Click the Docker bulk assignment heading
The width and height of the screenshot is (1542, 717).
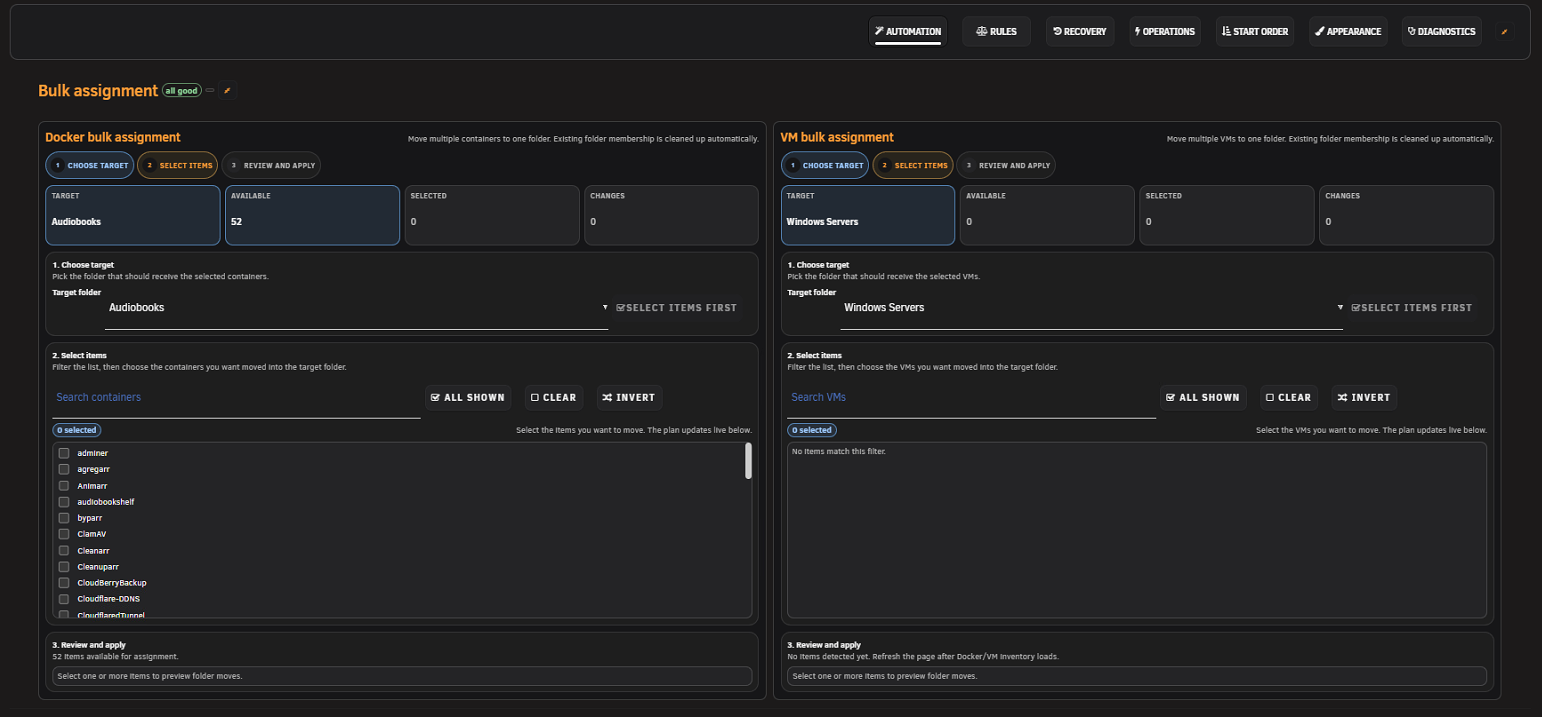[113, 137]
